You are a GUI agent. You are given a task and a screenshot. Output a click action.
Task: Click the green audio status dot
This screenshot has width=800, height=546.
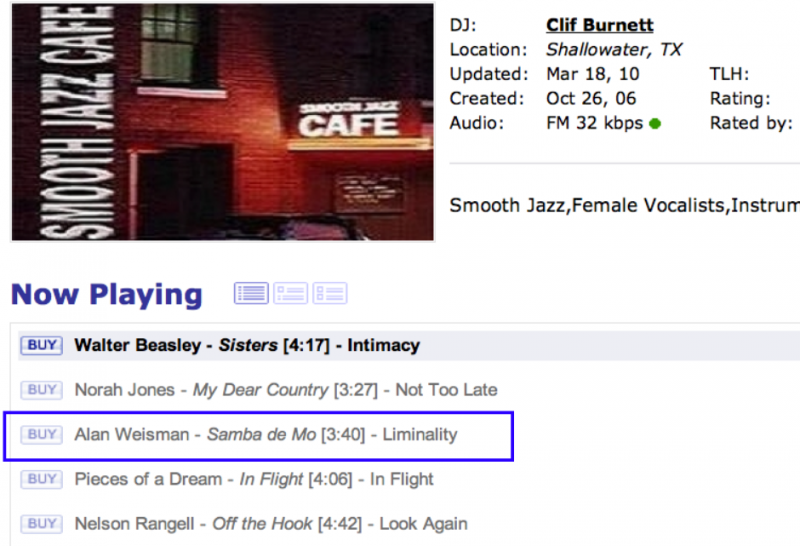[x=655, y=124]
